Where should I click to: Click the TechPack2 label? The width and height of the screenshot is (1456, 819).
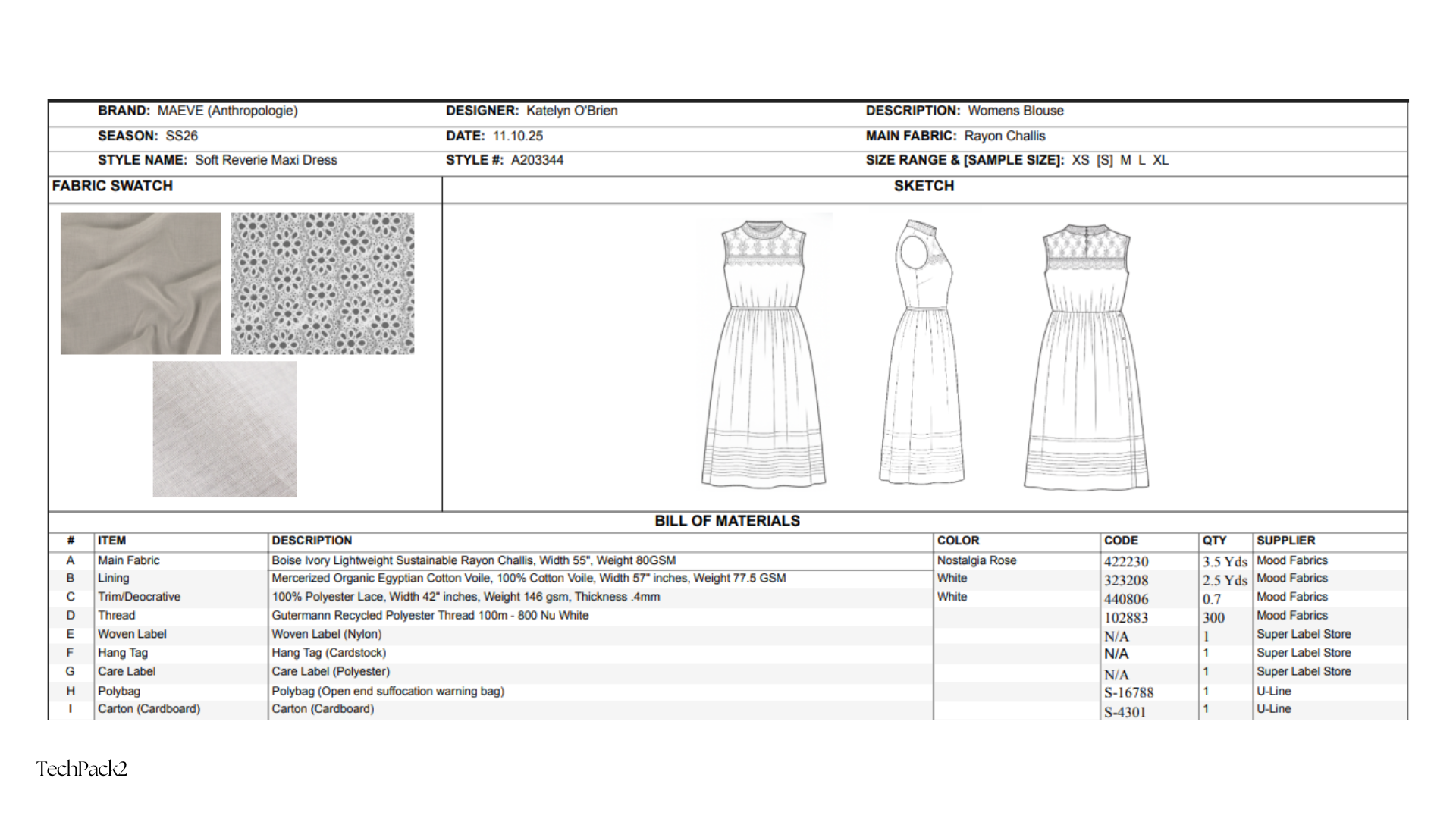pyautogui.click(x=82, y=769)
